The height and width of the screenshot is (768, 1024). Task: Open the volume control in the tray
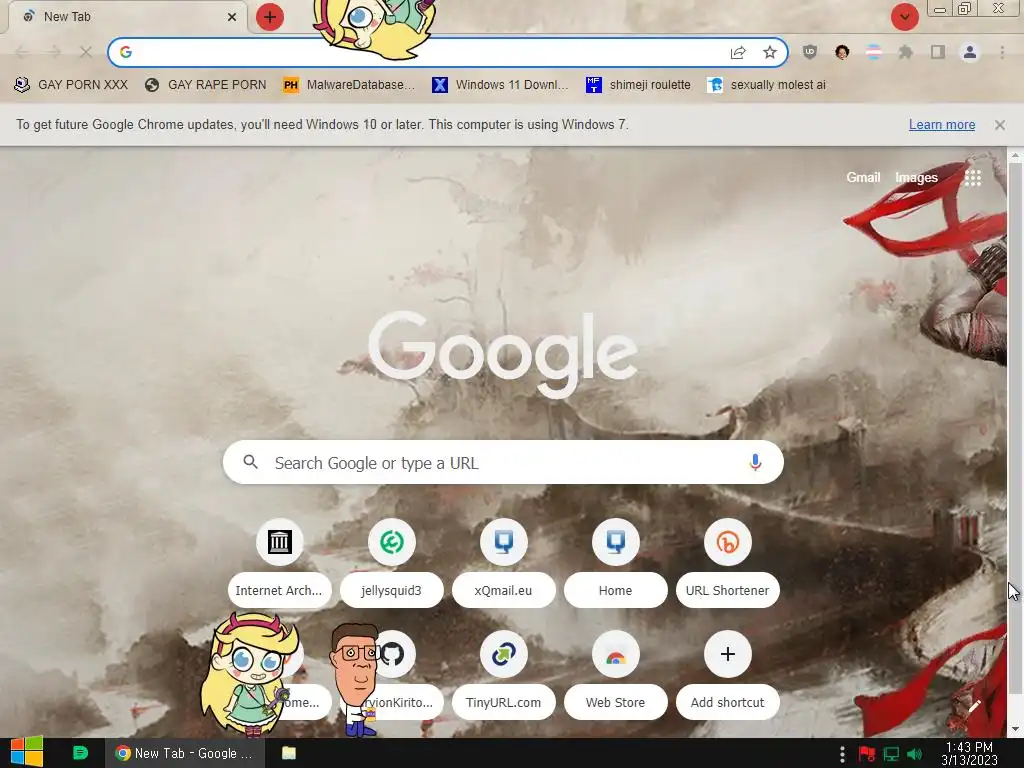[915, 754]
